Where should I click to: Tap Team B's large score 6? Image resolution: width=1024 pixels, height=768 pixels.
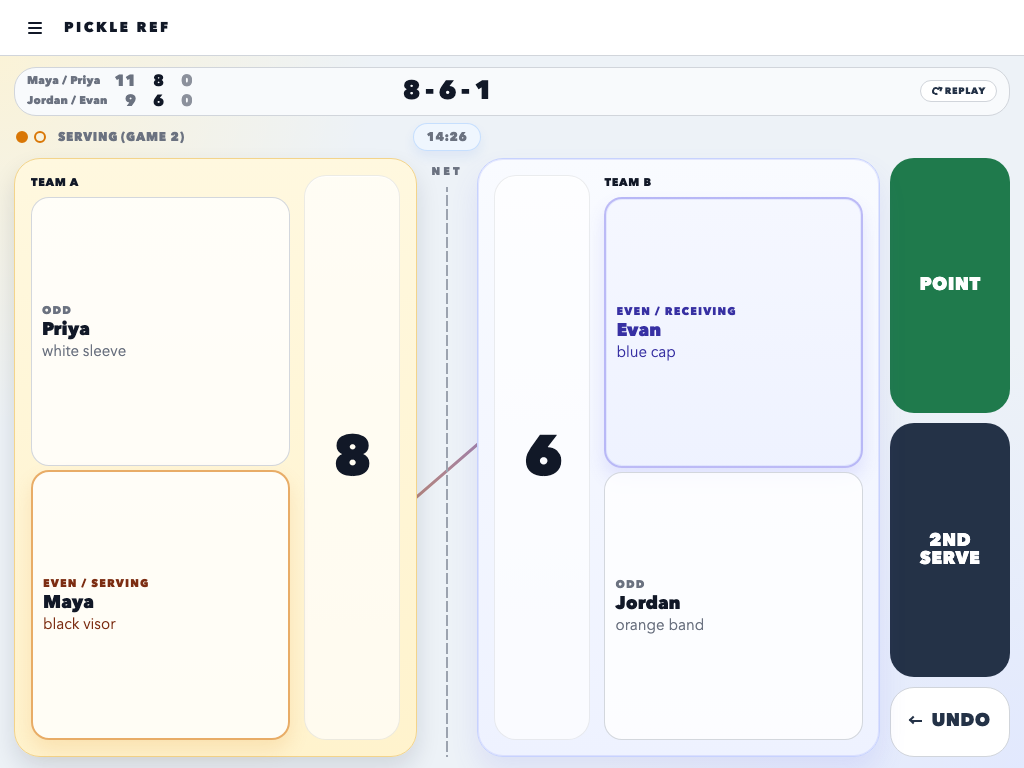point(542,456)
